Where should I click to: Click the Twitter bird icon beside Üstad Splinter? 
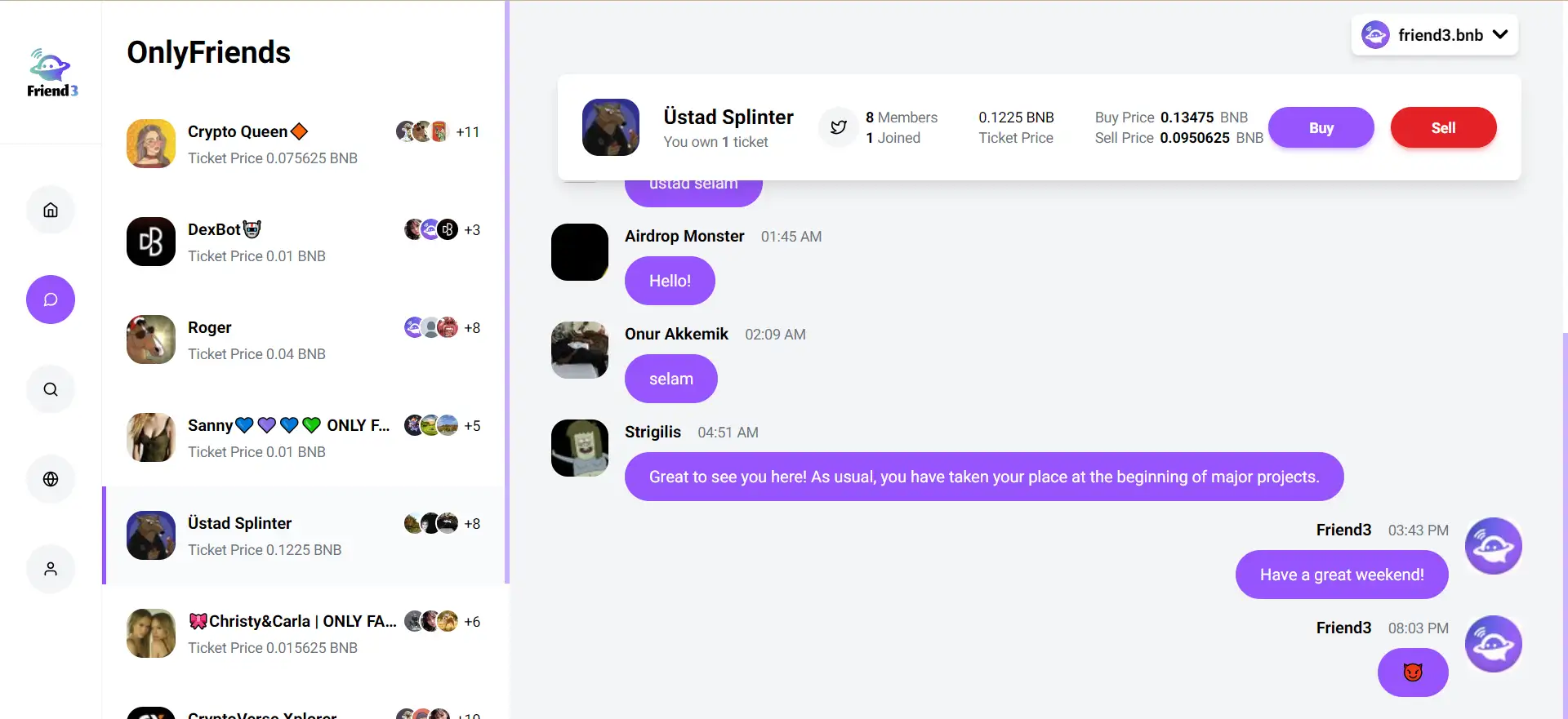pyautogui.click(x=839, y=127)
